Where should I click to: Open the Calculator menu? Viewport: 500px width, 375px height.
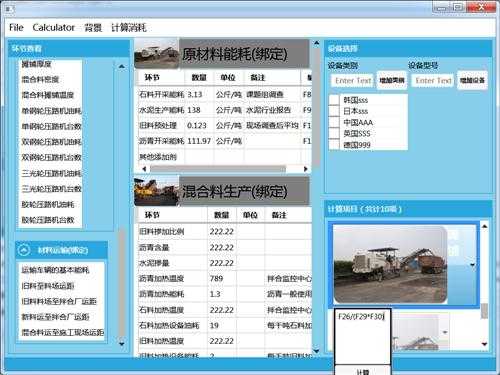53,27
